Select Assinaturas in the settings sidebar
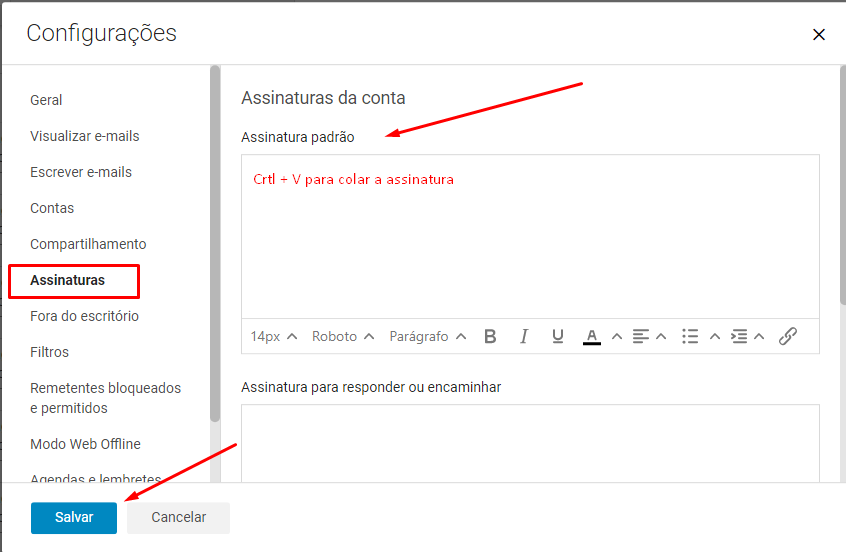The width and height of the screenshot is (846, 552). 67,280
